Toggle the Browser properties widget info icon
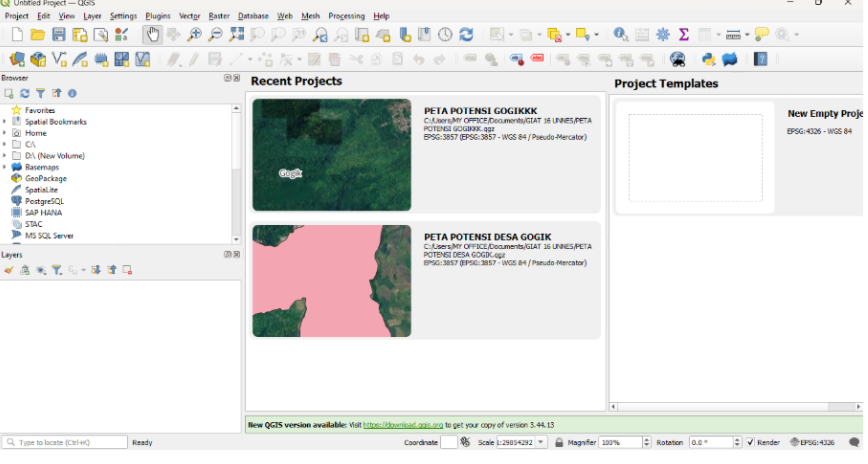The width and height of the screenshot is (868, 464). pos(72,94)
